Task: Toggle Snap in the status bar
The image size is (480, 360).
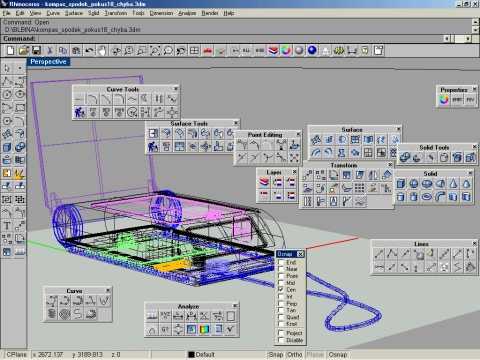Action: pyautogui.click(x=276, y=355)
